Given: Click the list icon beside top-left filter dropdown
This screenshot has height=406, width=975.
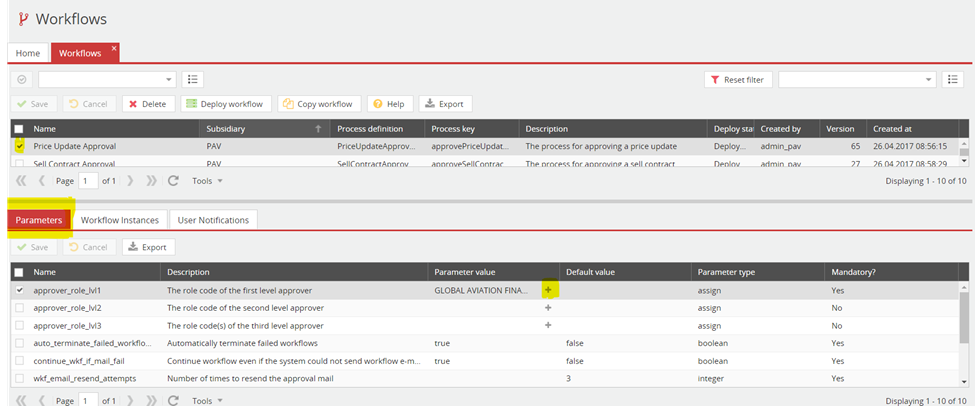Looking at the screenshot, I should (193, 79).
